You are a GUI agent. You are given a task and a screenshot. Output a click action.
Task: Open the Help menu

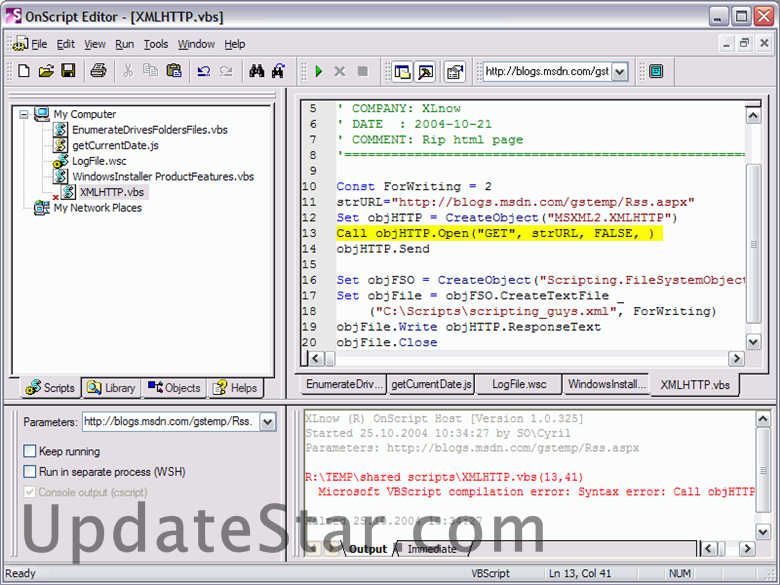tap(234, 44)
